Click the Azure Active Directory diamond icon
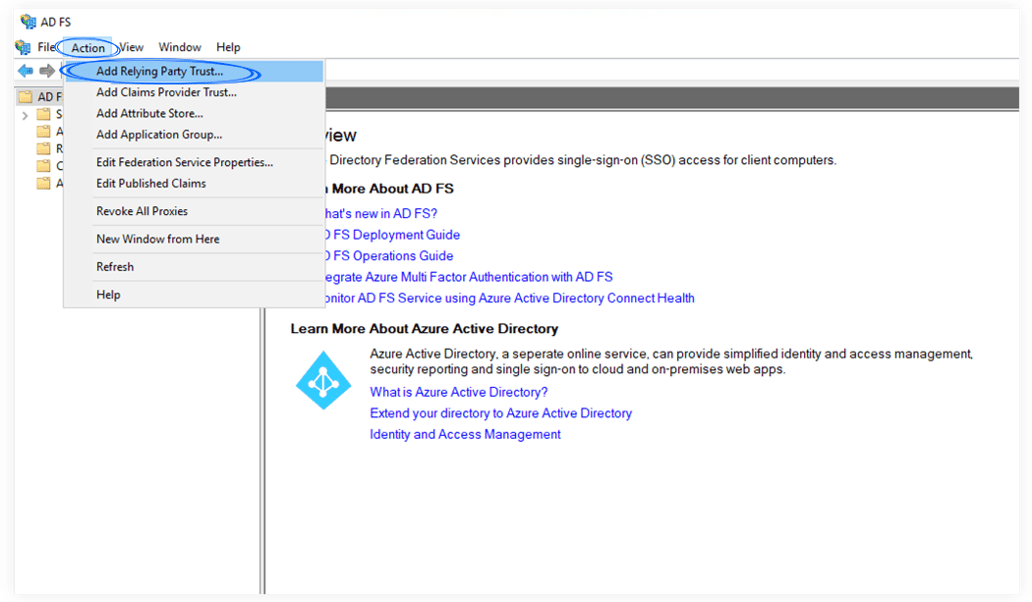 [323, 380]
